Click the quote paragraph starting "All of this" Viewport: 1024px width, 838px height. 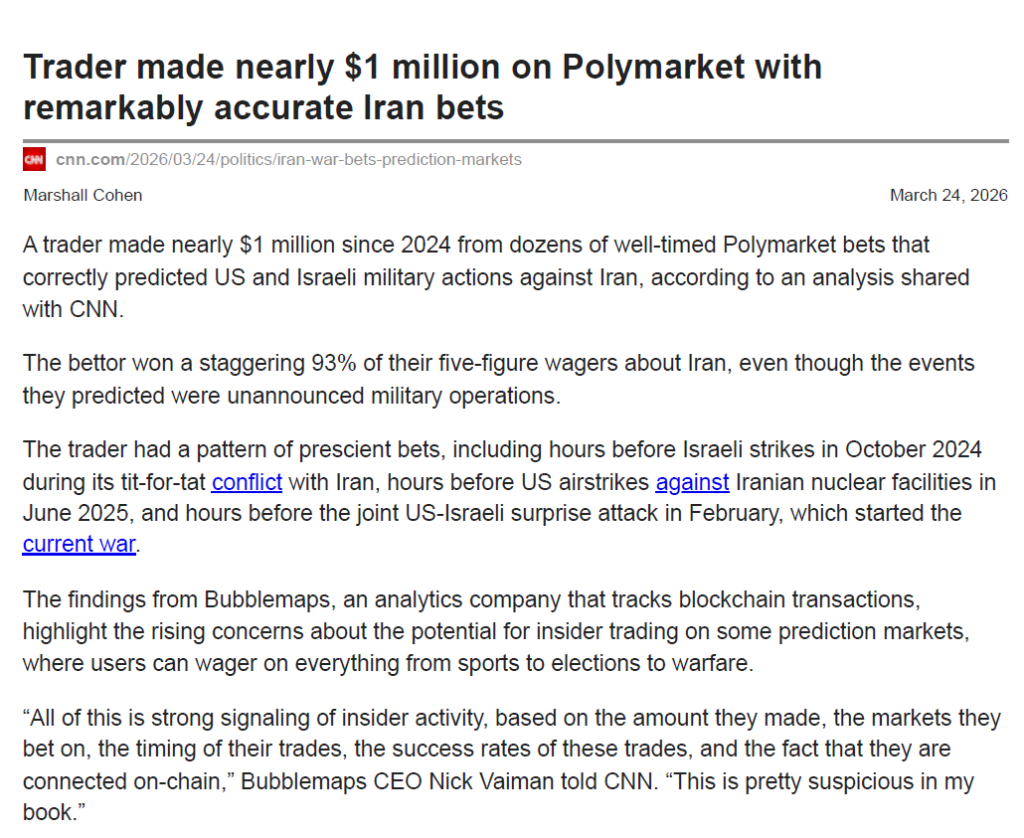pos(511,765)
